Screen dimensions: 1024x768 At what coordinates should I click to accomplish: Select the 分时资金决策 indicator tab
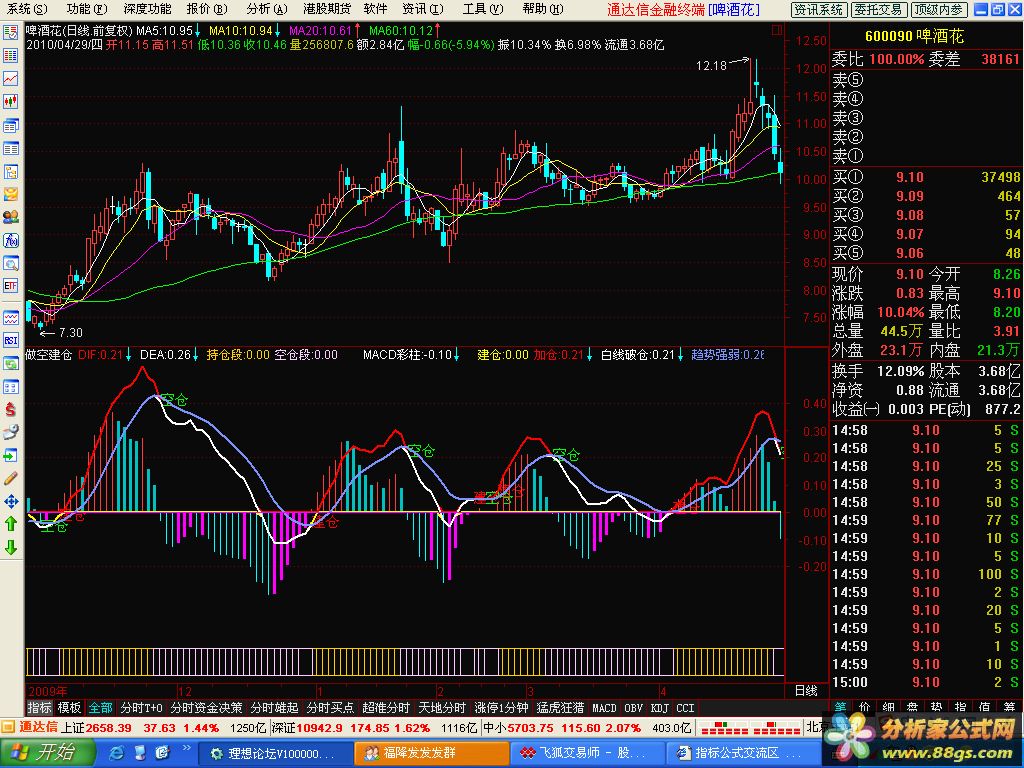point(206,708)
